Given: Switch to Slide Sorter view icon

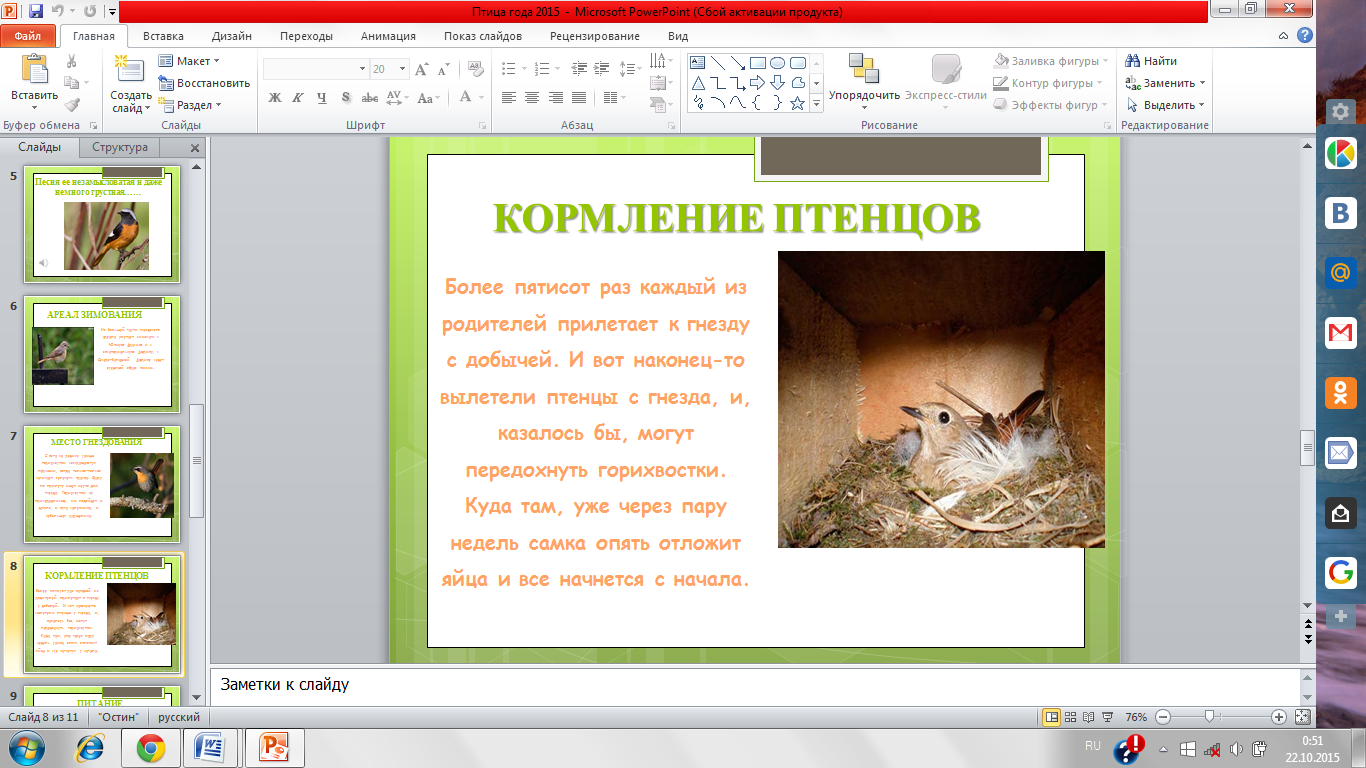Looking at the screenshot, I should click(x=1071, y=717).
